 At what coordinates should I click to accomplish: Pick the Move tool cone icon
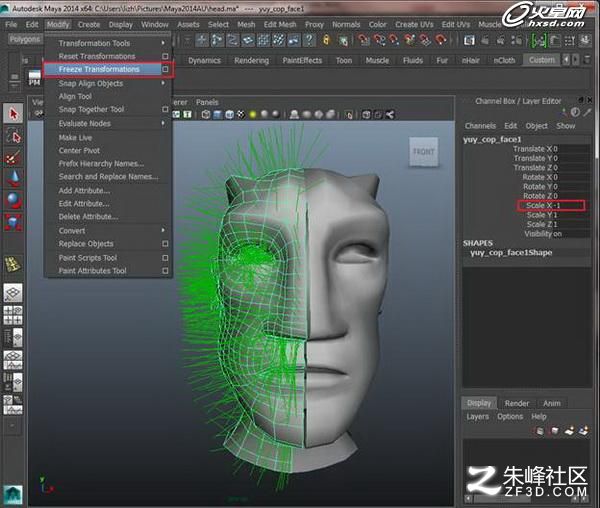(13, 178)
